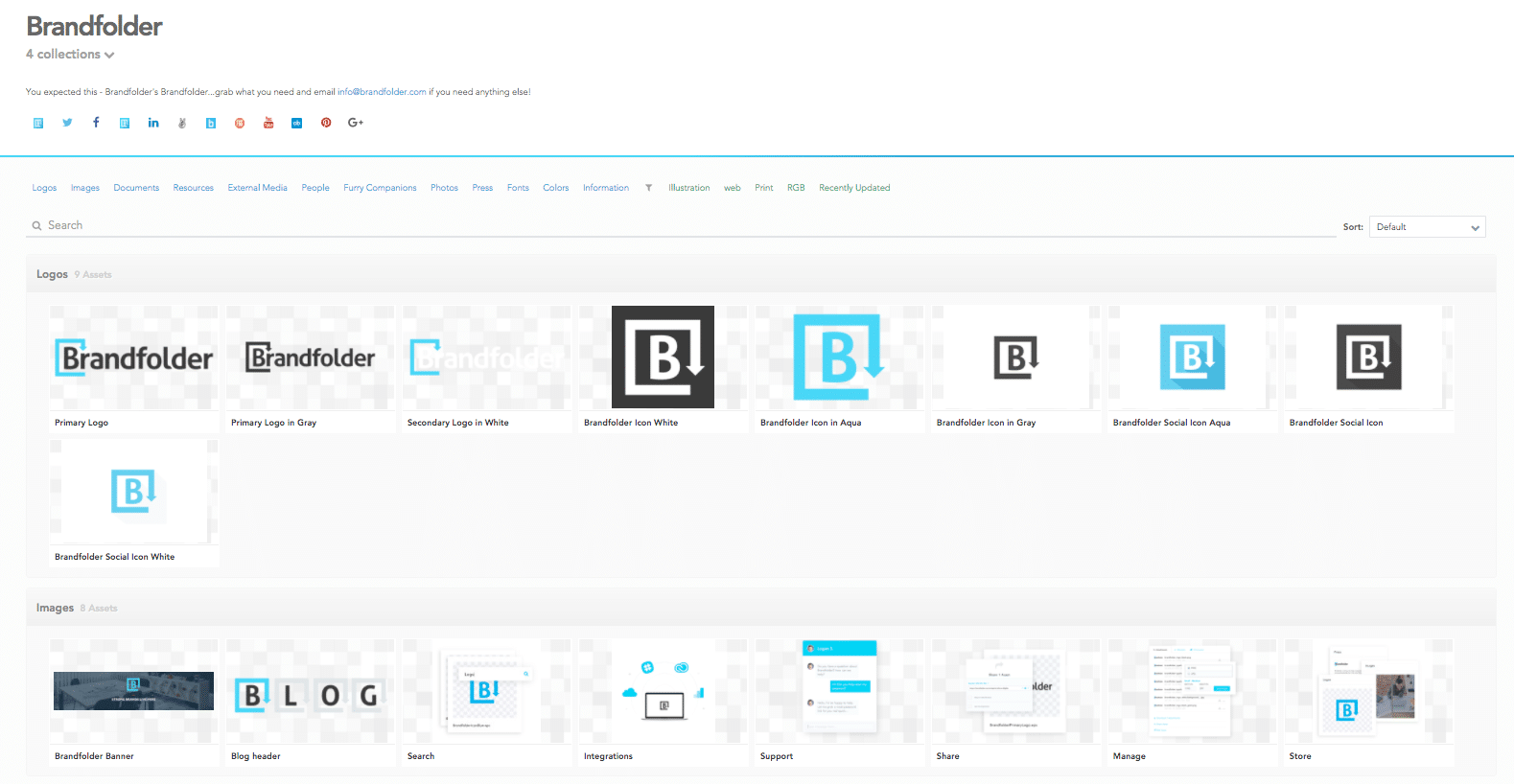1514x784 pixels.
Task: Open the Primary Logo in Gray thumbnail
Action: [x=311, y=357]
